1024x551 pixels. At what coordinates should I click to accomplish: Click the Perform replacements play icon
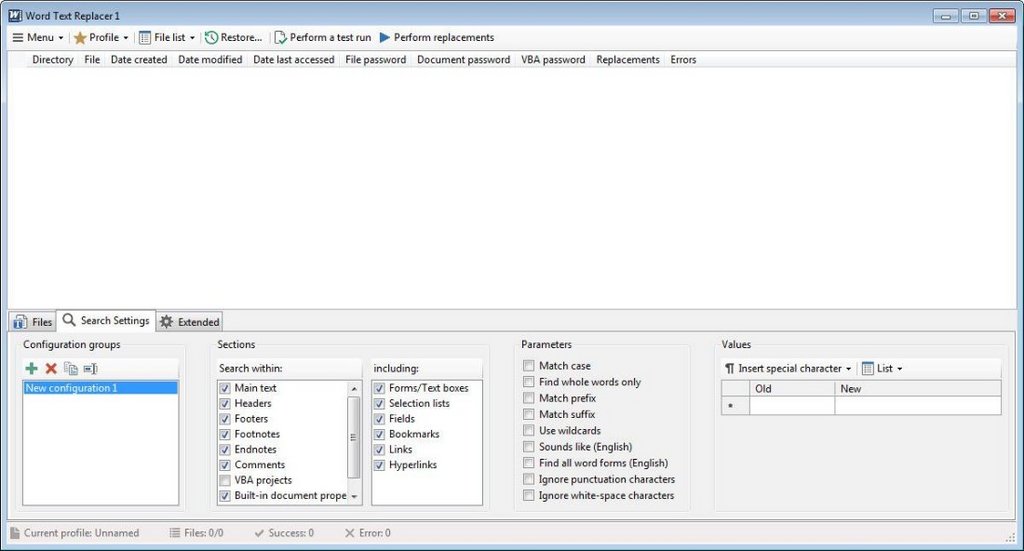pos(385,38)
